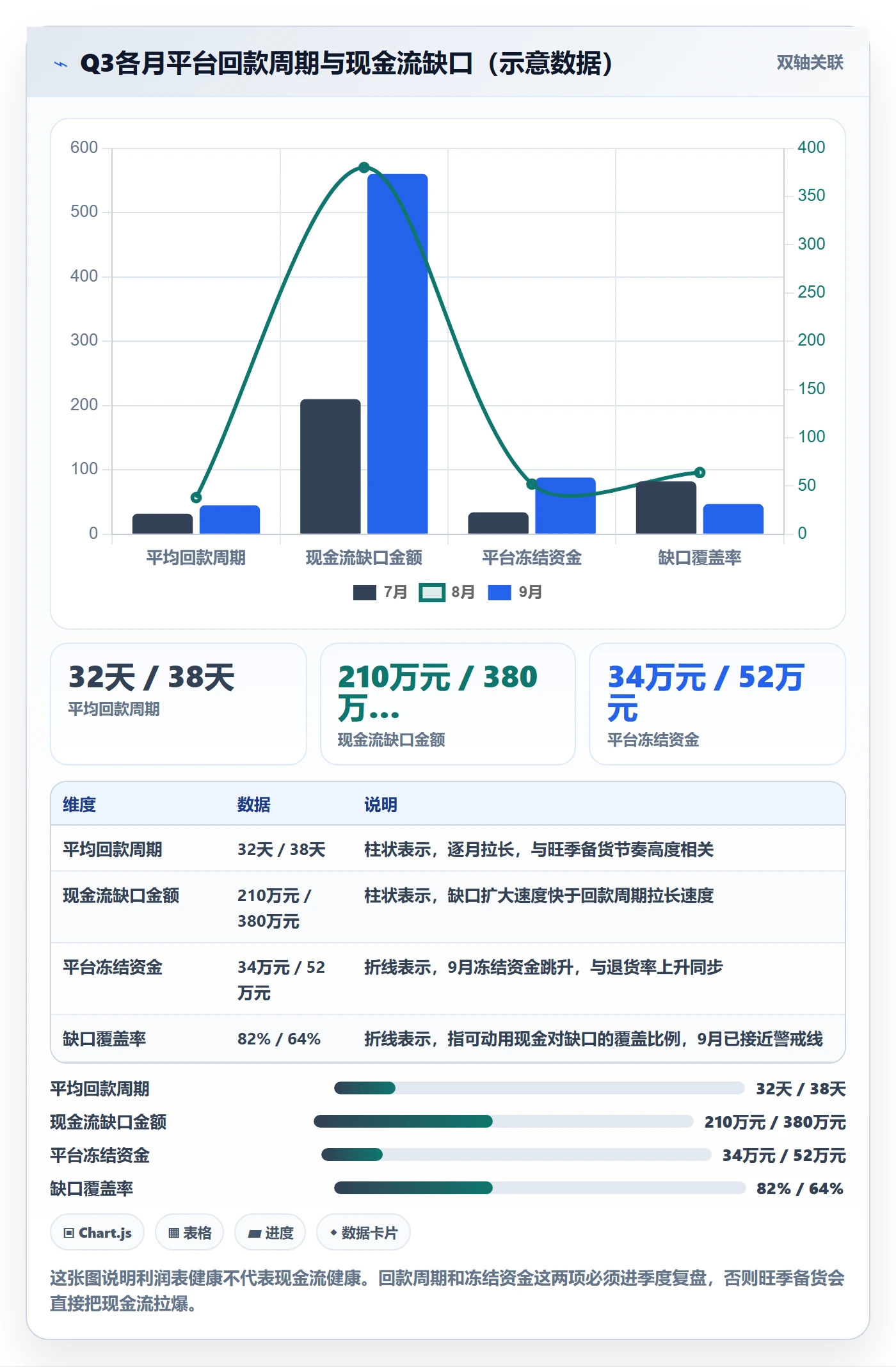Click the 数据卡片 tag chip

click(364, 1233)
